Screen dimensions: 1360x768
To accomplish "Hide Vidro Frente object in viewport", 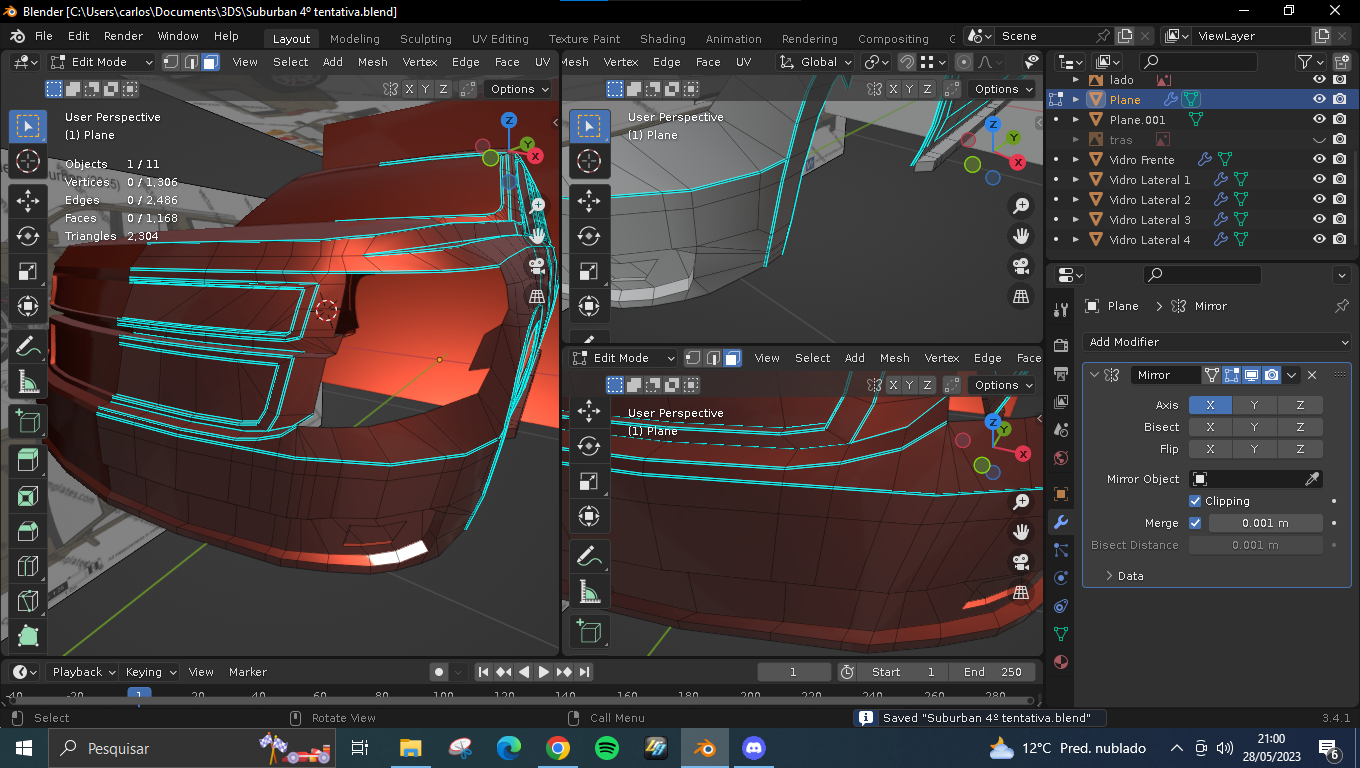I will coord(1319,159).
